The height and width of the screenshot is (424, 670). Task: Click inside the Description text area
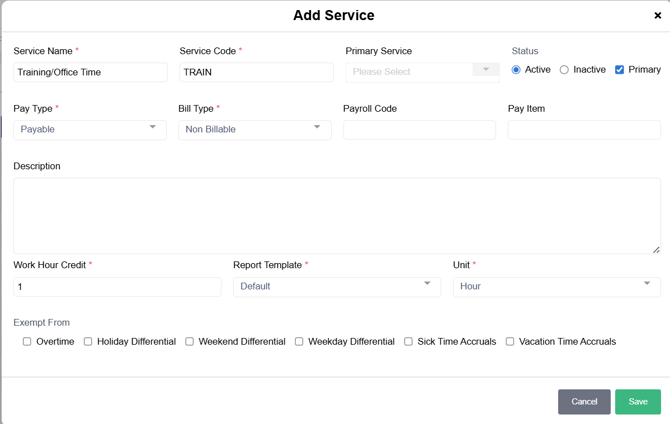click(336, 215)
